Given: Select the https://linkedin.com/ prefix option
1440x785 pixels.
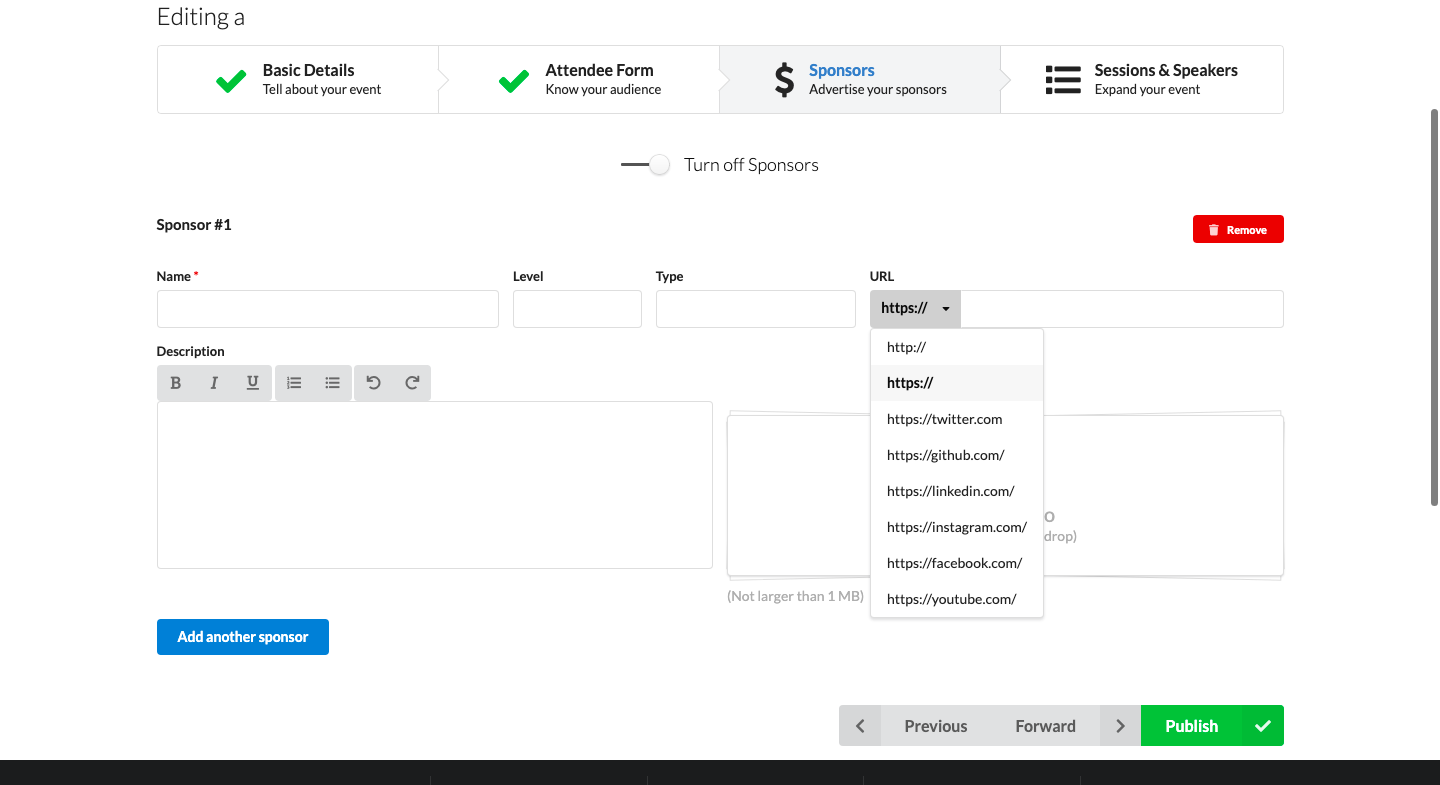Looking at the screenshot, I should coord(957,491).
